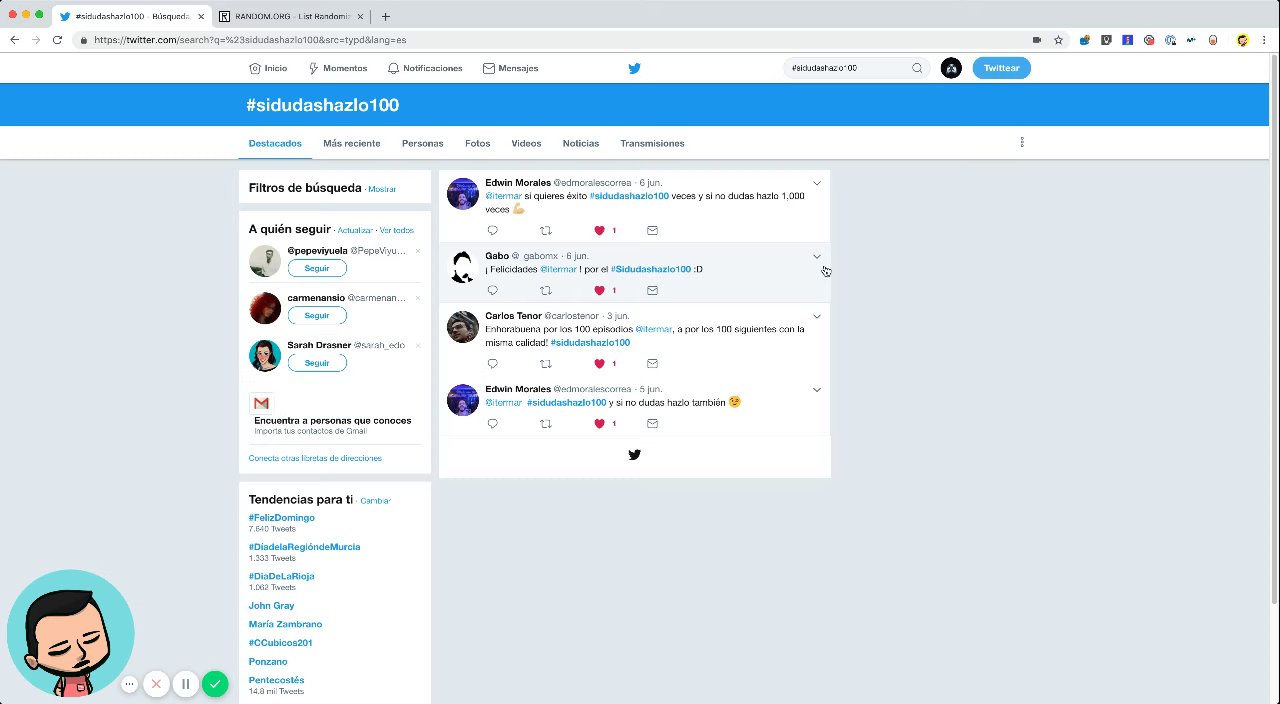Click Carlos Tenor's avatar thumbnail

coord(462,327)
